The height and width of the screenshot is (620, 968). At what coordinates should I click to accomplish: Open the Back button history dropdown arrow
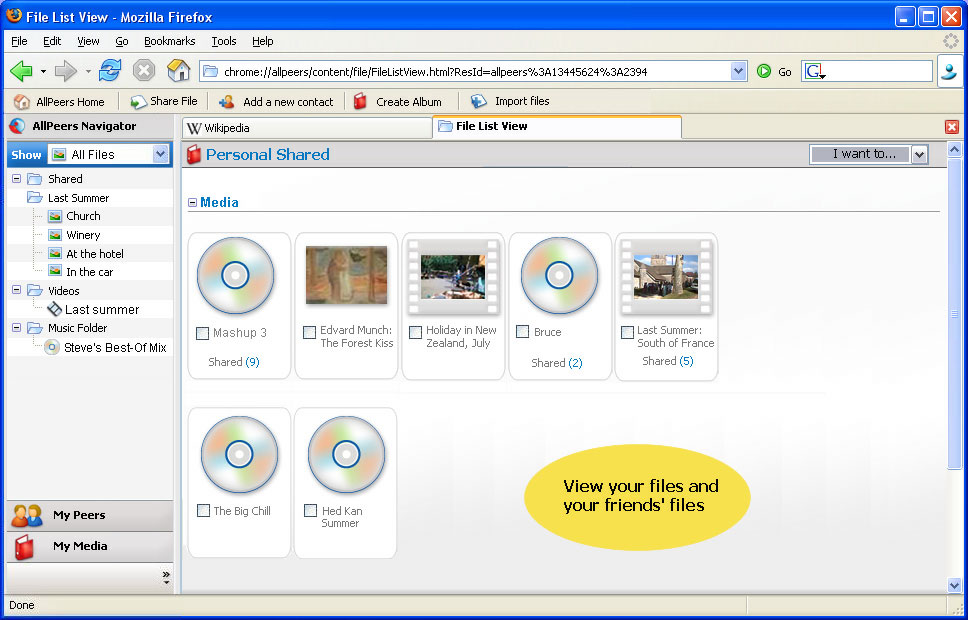(43, 72)
